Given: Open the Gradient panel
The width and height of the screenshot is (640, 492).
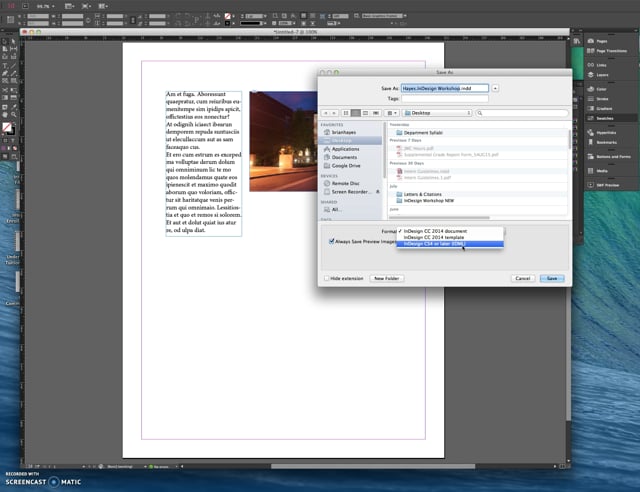Looking at the screenshot, I should (x=604, y=110).
